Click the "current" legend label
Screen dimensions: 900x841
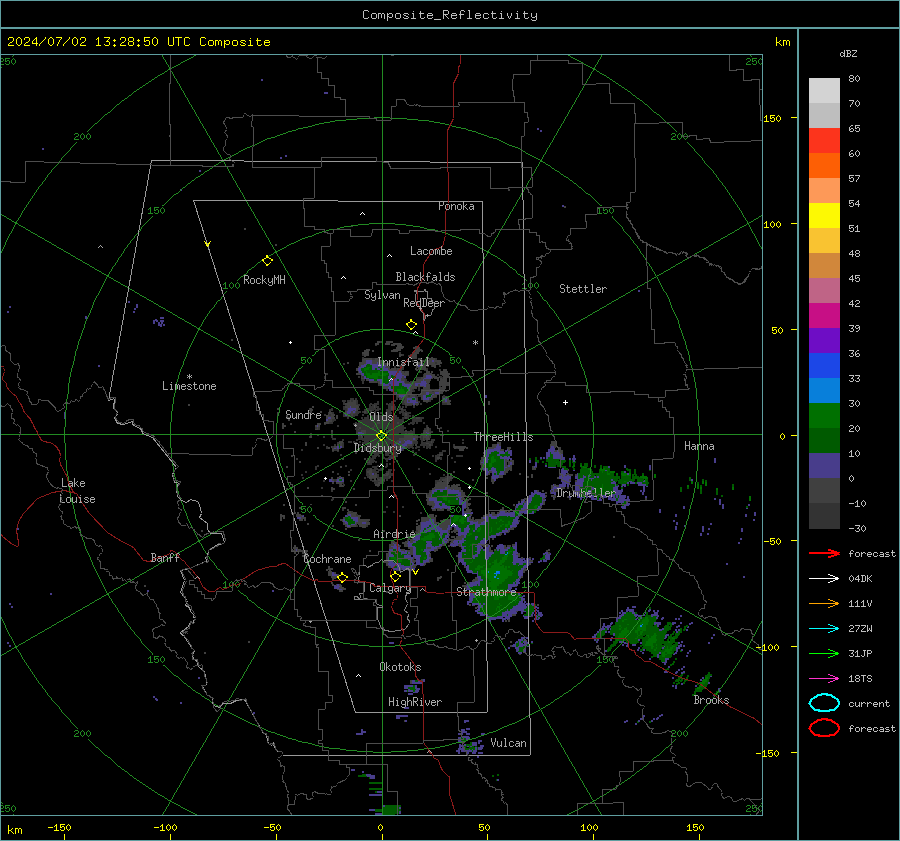tap(869, 704)
